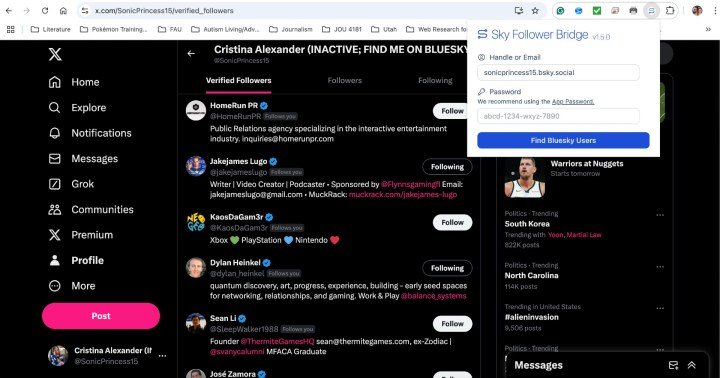This screenshot has width=720, height=378.
Task: Switch to Verified Followers tab
Action: pyautogui.click(x=238, y=80)
